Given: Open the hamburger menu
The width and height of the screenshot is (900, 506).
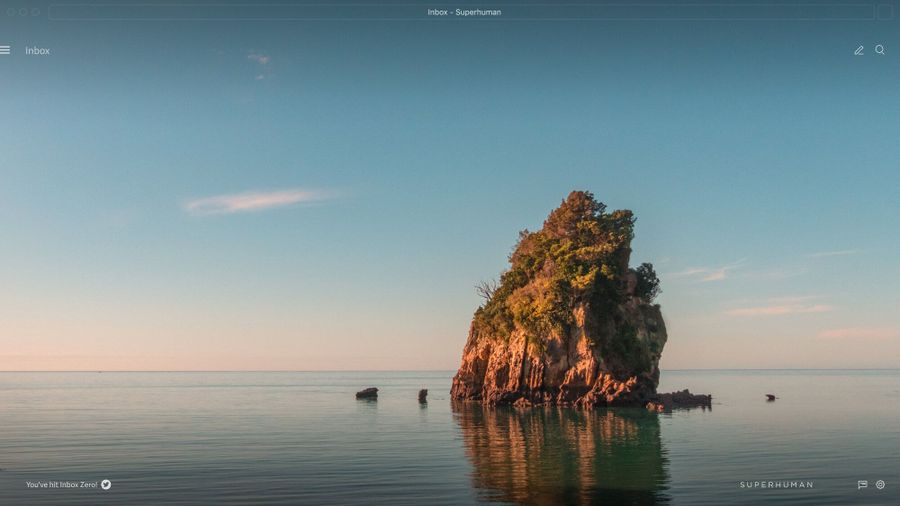Looking at the screenshot, I should tap(5, 50).
